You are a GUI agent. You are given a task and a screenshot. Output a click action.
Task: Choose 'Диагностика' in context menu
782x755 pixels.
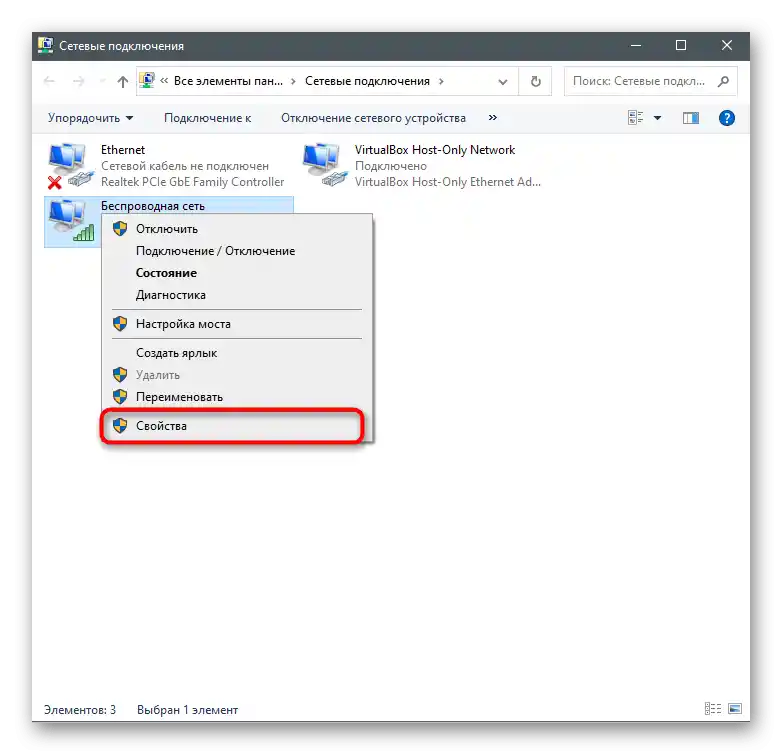(x=237, y=295)
